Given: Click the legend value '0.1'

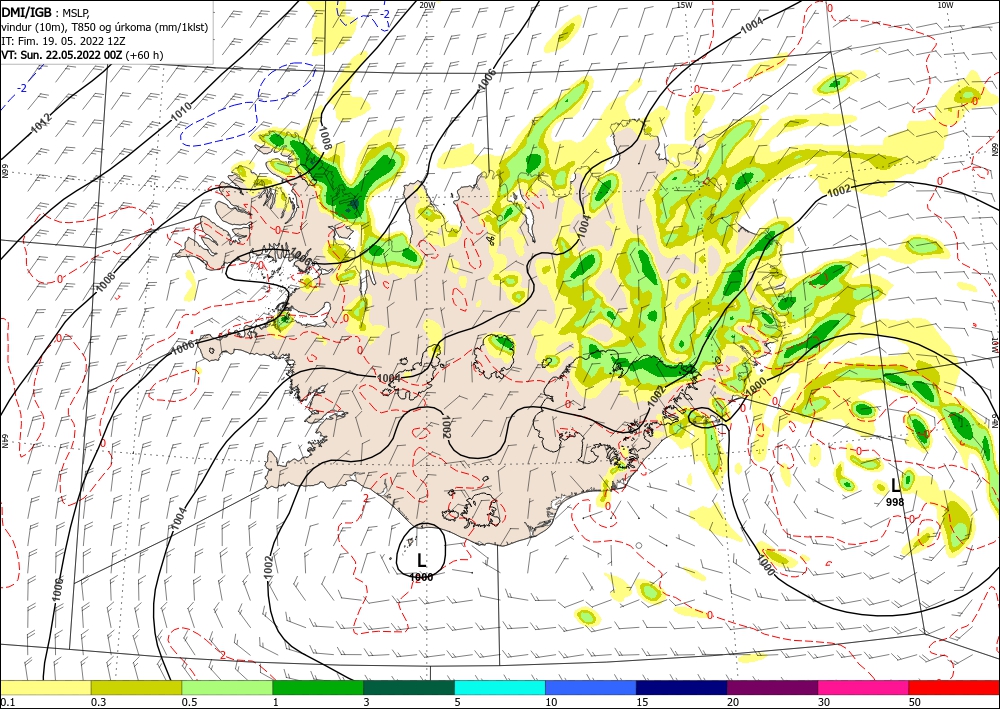Looking at the screenshot, I should tap(7, 702).
